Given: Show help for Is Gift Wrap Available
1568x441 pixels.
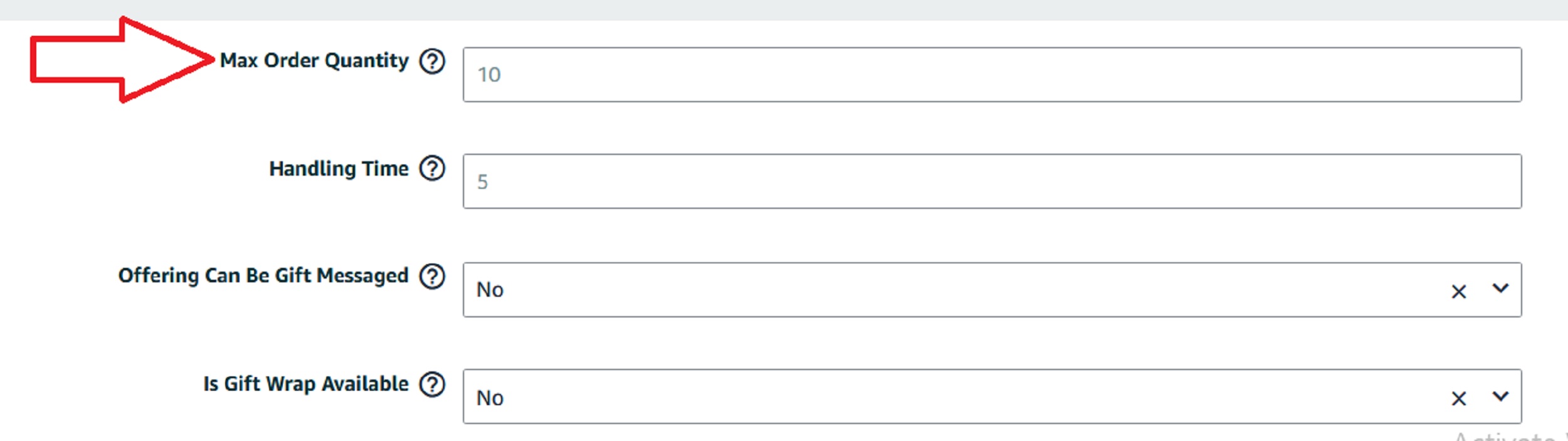Looking at the screenshot, I should [x=432, y=384].
